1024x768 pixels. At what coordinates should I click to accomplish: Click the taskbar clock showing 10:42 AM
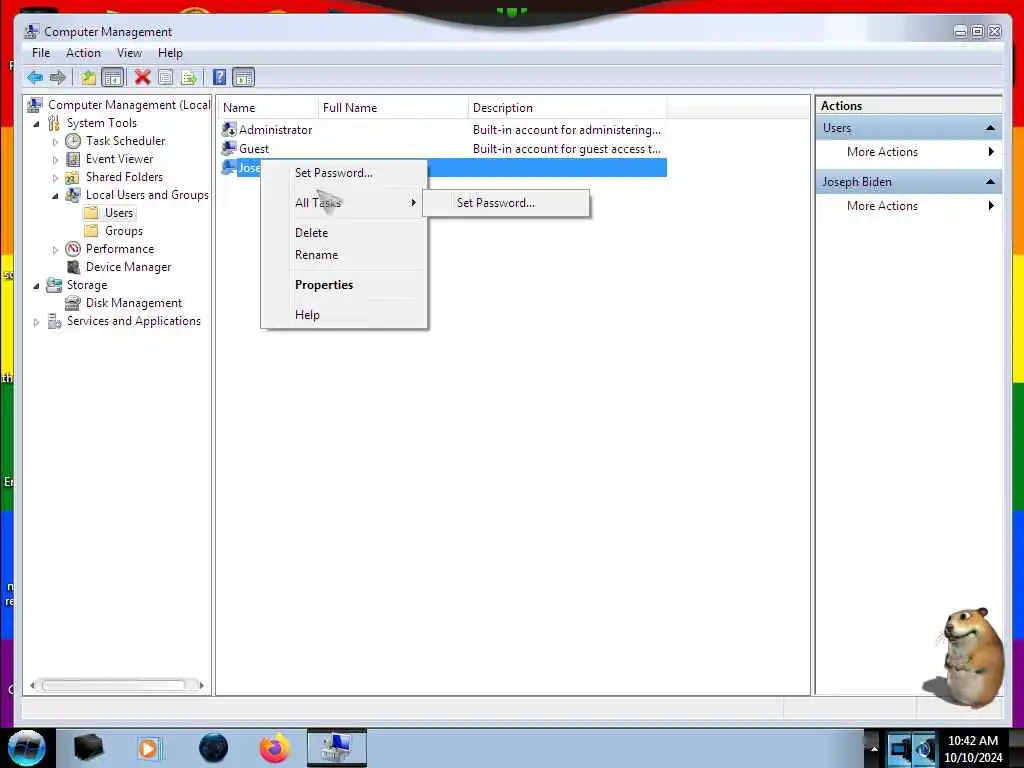click(972, 748)
